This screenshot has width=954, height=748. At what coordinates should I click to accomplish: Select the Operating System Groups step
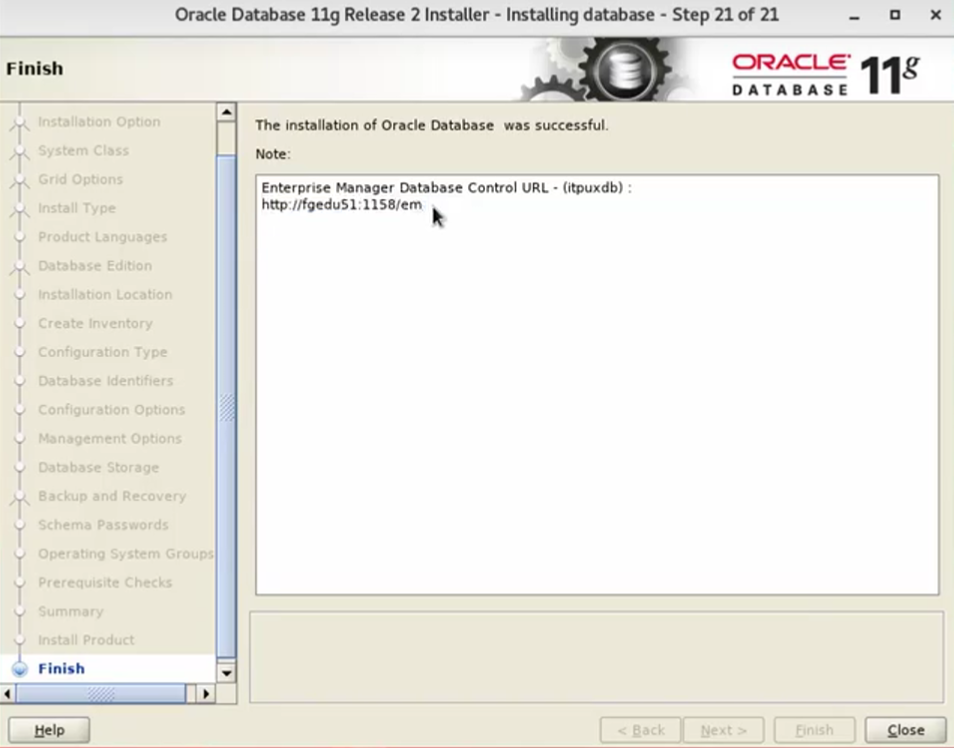coord(125,554)
